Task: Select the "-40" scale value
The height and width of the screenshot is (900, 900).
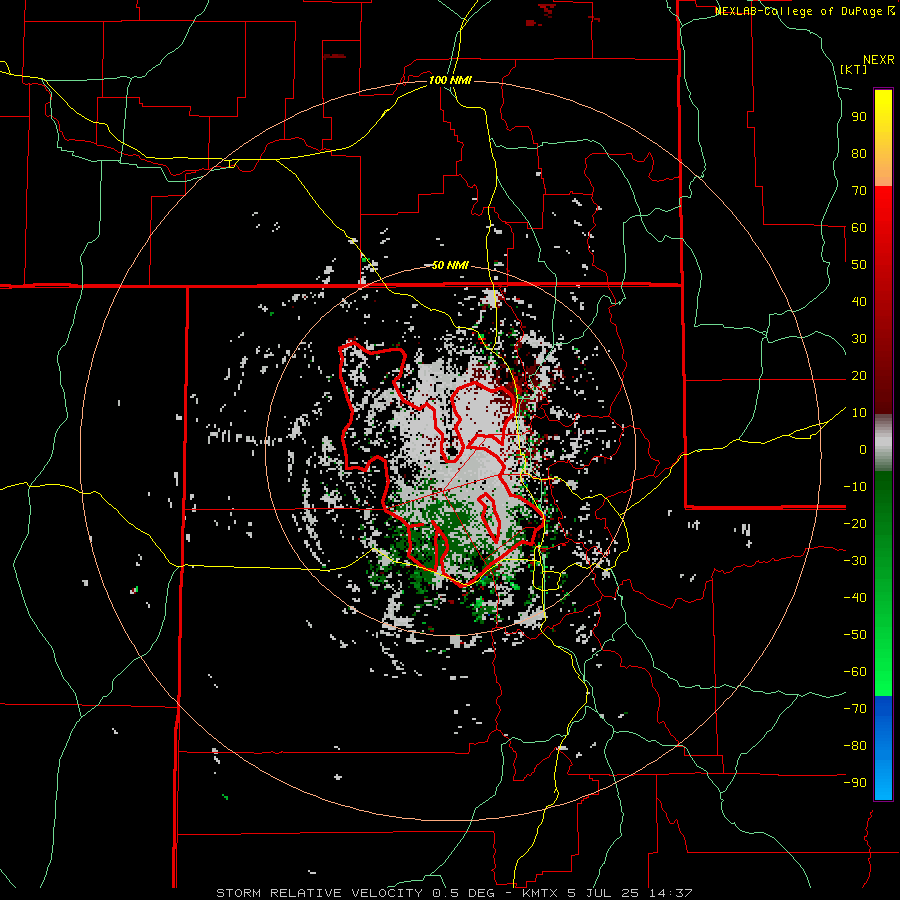Action: pos(855,598)
